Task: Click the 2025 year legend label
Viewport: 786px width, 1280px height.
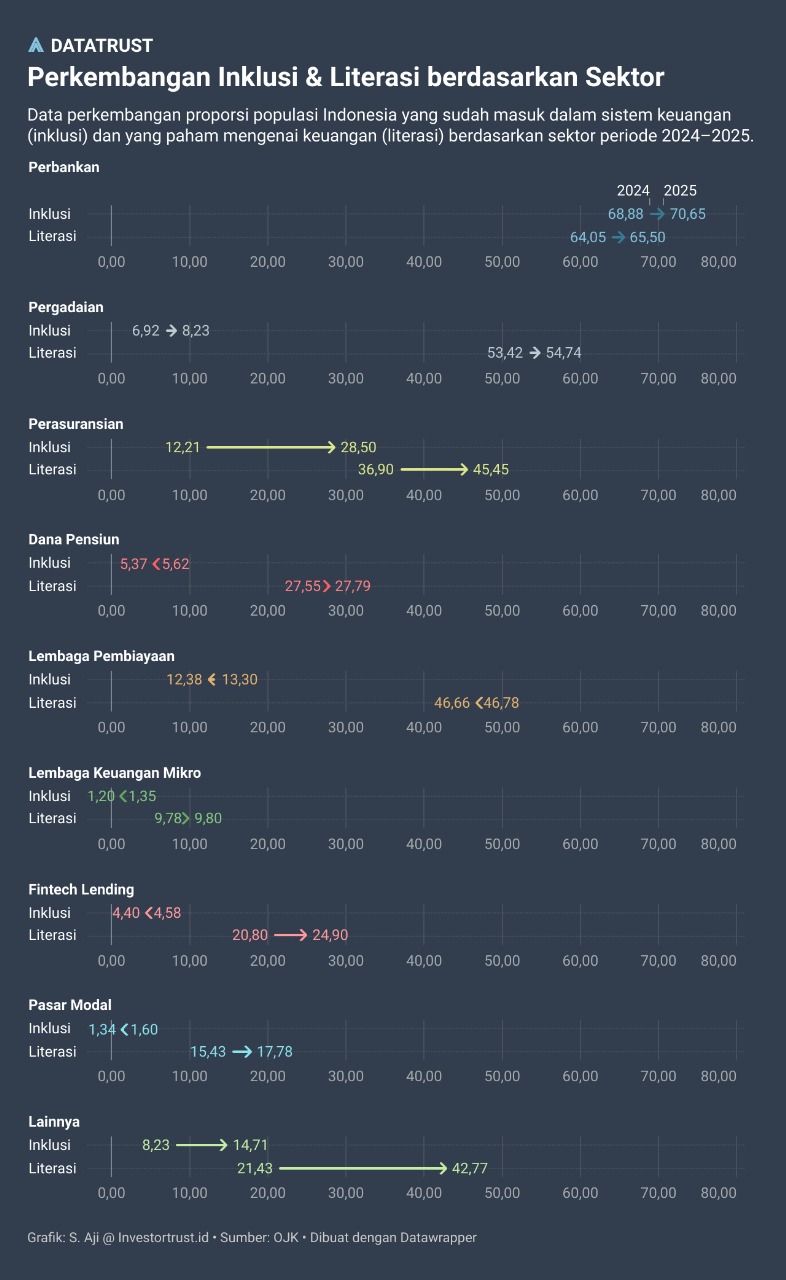Action: coord(681,190)
